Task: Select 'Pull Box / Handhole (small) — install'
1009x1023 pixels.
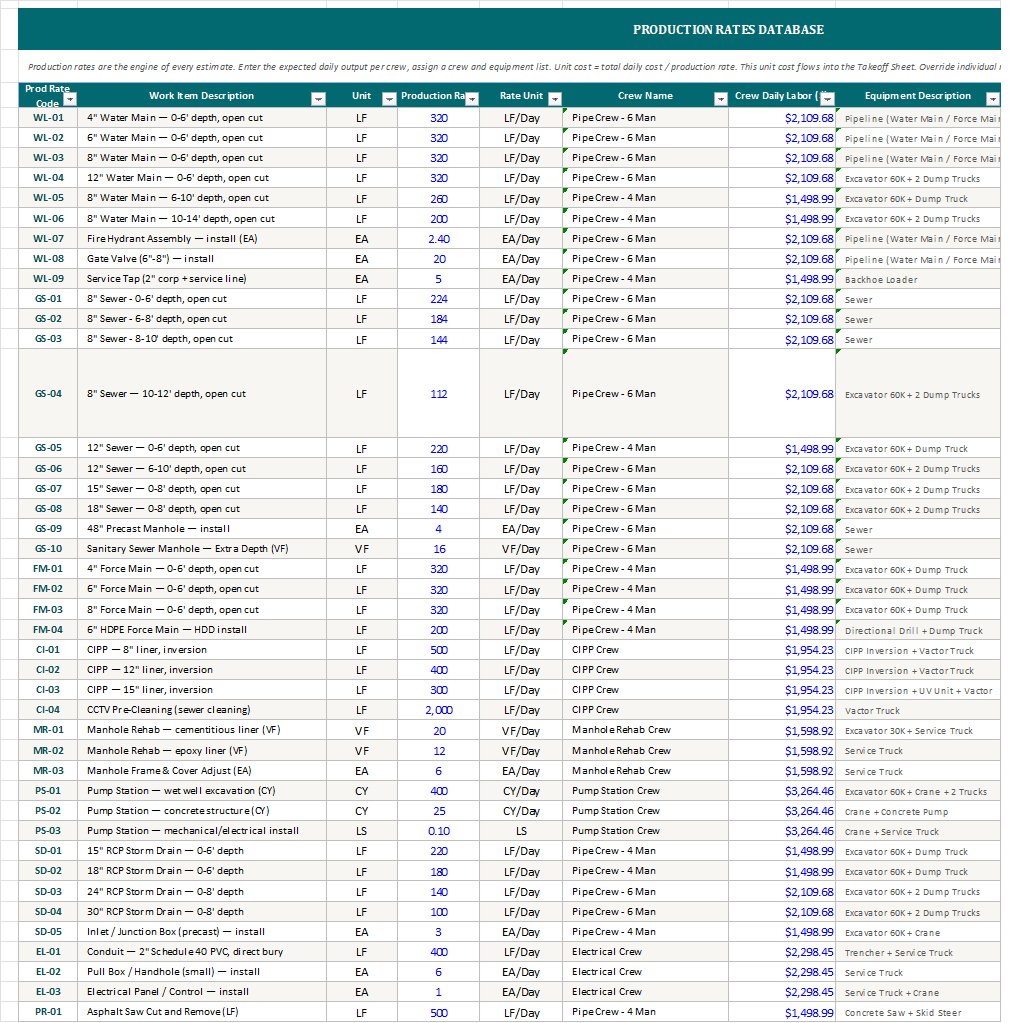Action: (x=202, y=971)
